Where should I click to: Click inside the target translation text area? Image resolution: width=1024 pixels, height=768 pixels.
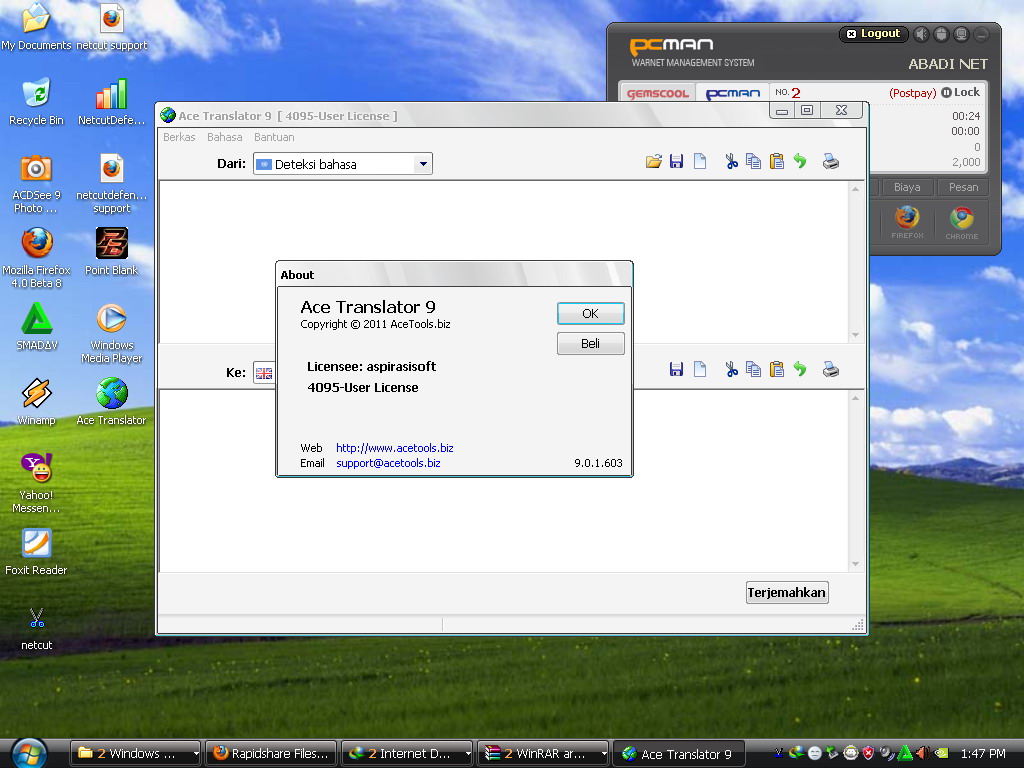tap(503, 481)
